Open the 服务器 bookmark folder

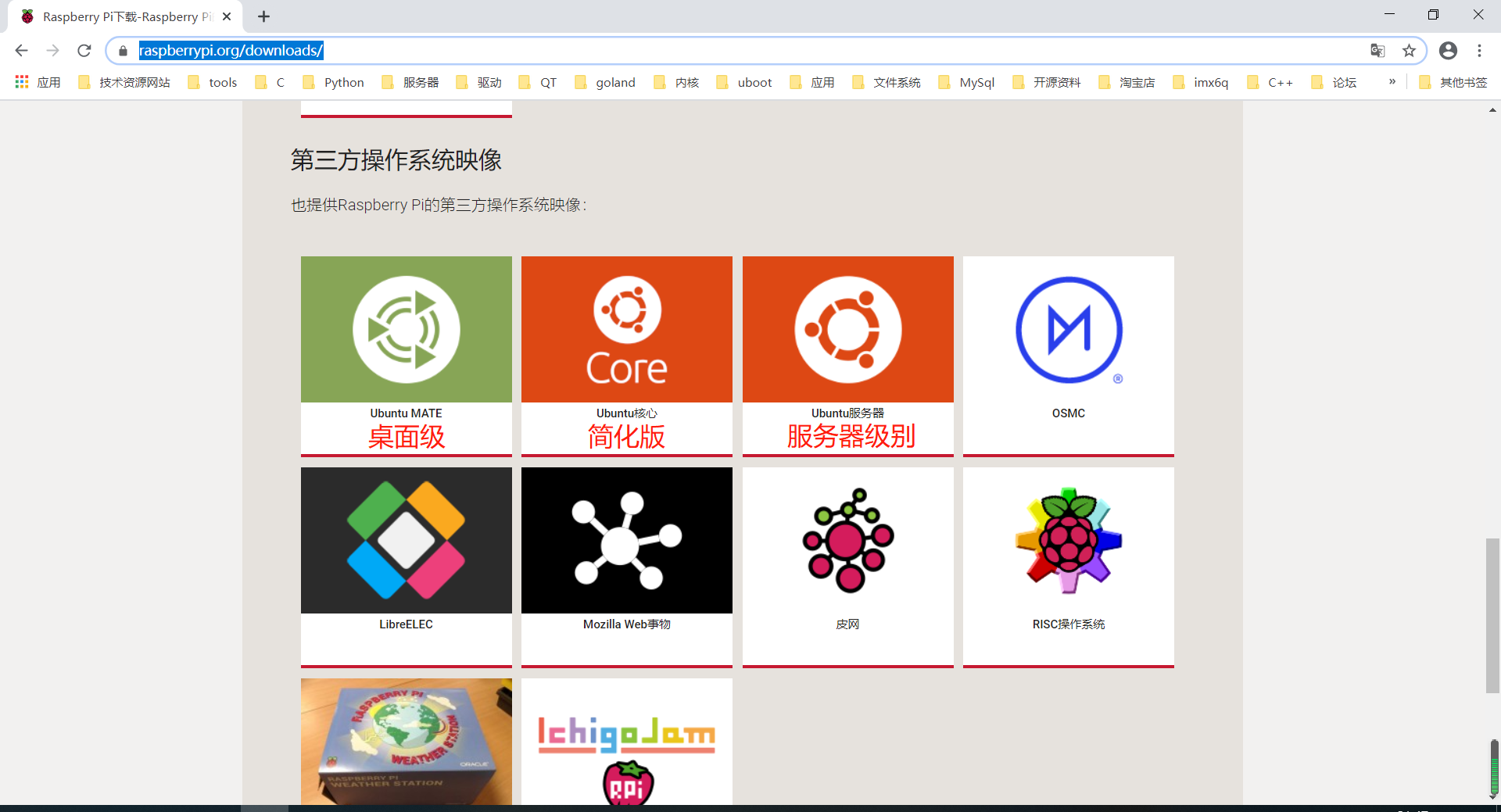410,82
